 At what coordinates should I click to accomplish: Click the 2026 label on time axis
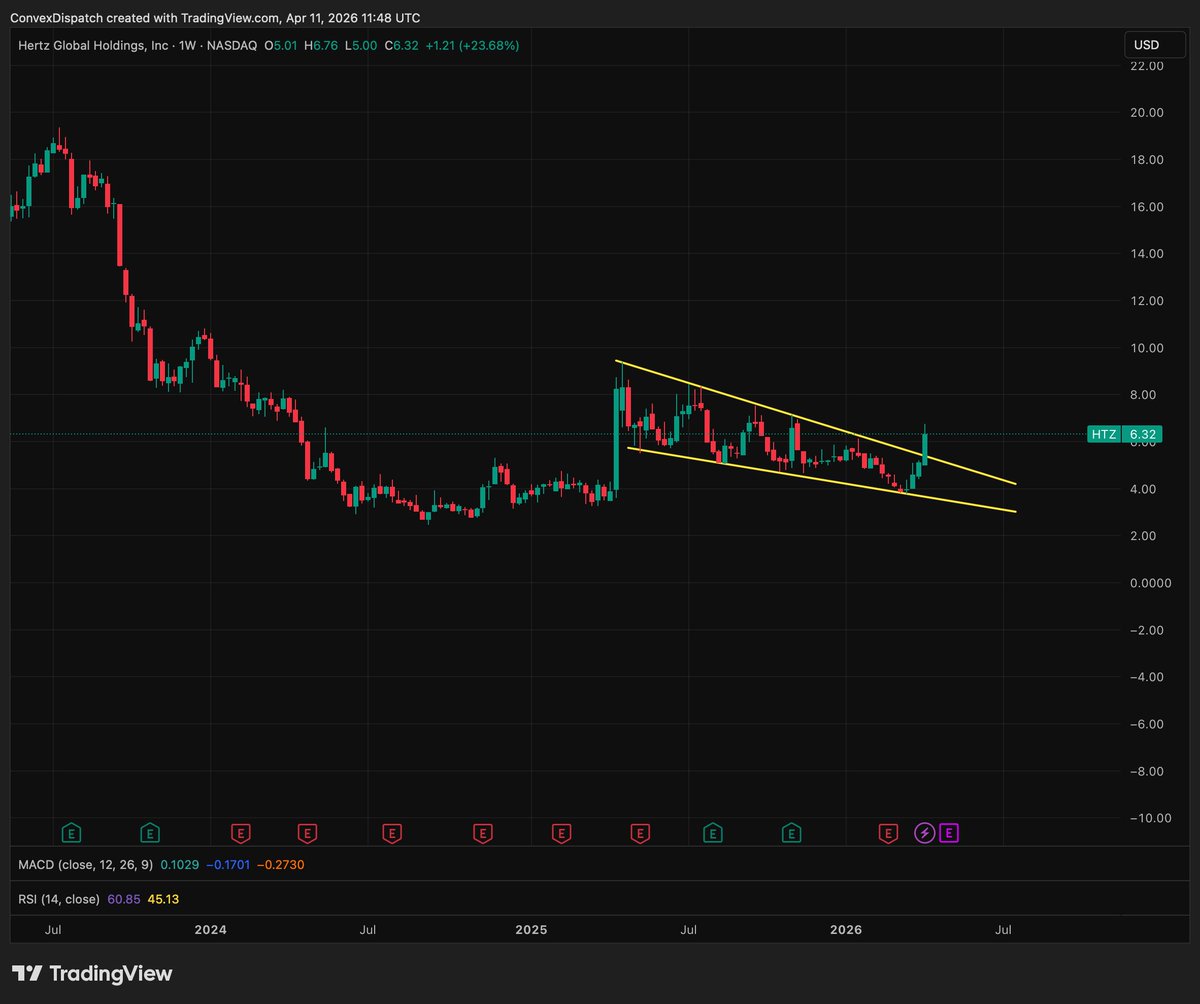pyautogui.click(x=847, y=929)
